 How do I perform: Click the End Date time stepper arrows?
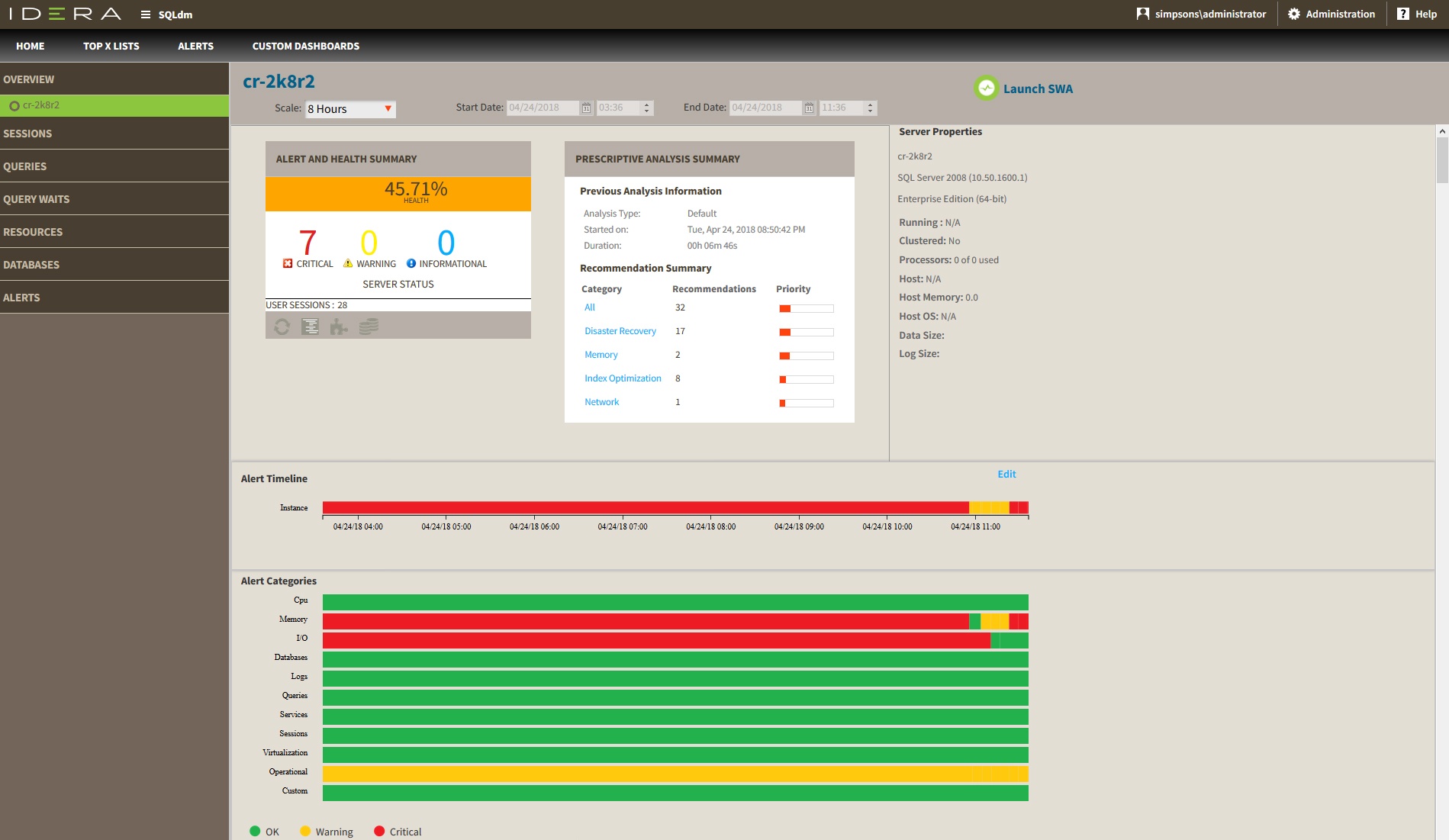pyautogui.click(x=870, y=108)
